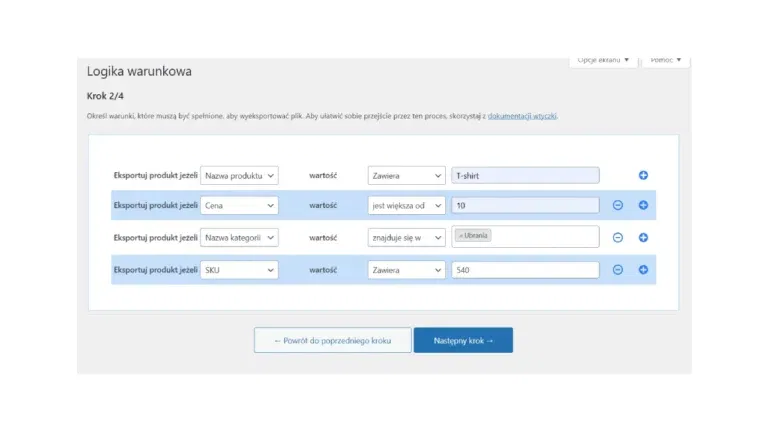Open the Zawiera operator dropdown in the SKU row
Viewport: 768px width, 432px height.
tap(407, 270)
